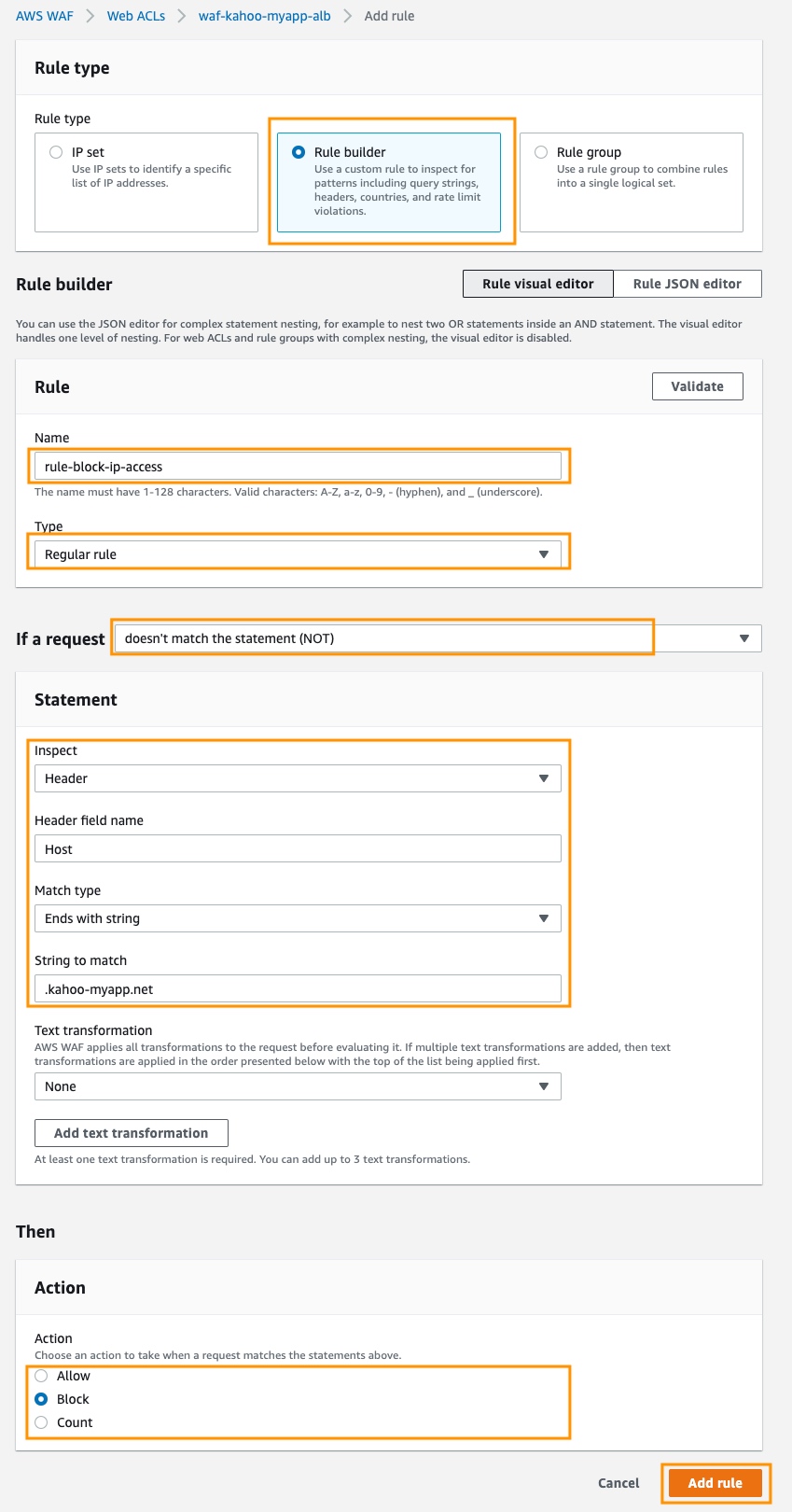Click the rule Name input field
The width and height of the screenshot is (792, 1512).
[x=298, y=467]
